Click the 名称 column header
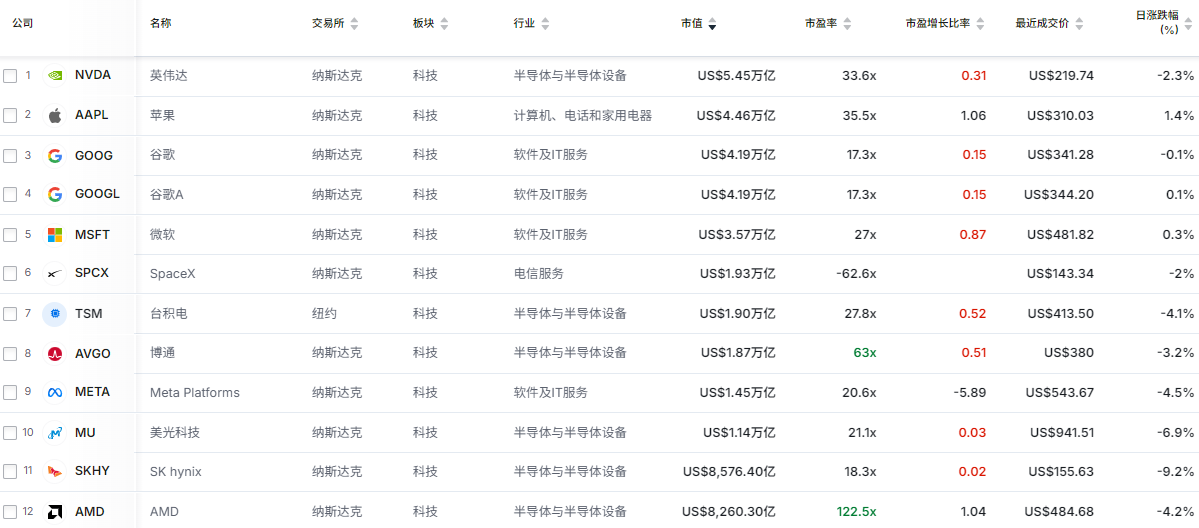The width and height of the screenshot is (1199, 528). click(x=161, y=24)
